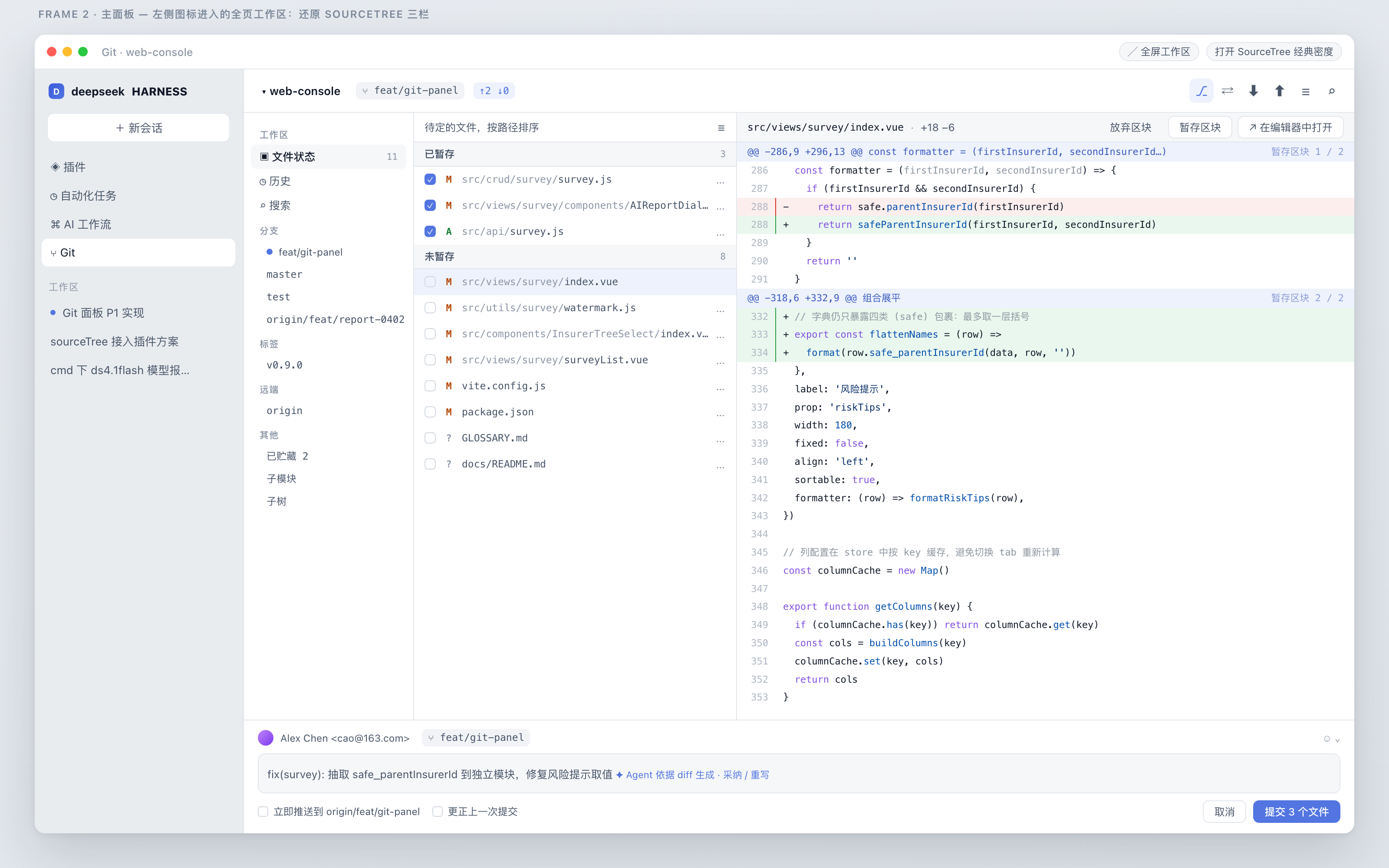Screen dimensions: 1389x868
Task: Expand the 已贮藏 2 stash item
Action: pyautogui.click(x=287, y=456)
